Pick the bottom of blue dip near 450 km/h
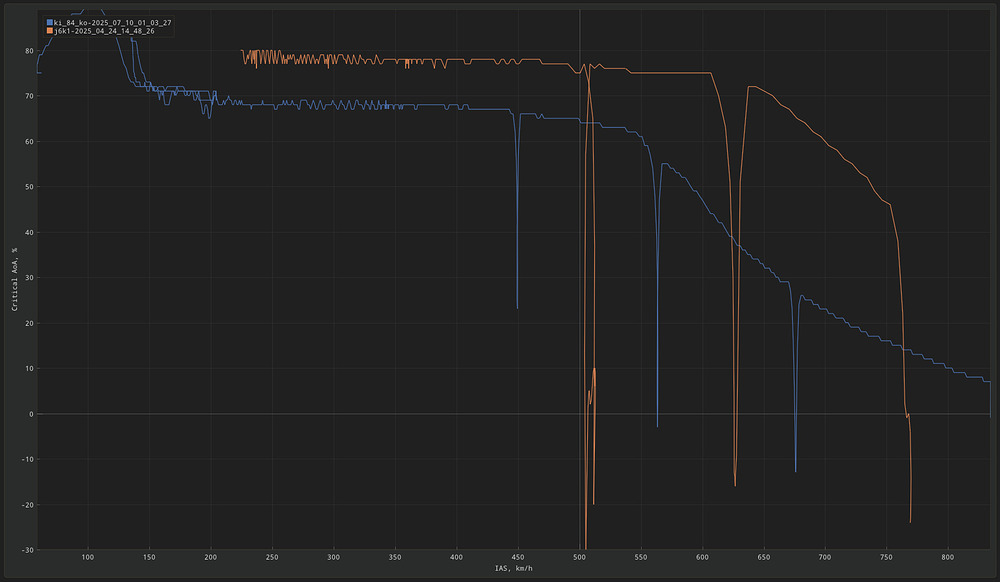 click(517, 308)
